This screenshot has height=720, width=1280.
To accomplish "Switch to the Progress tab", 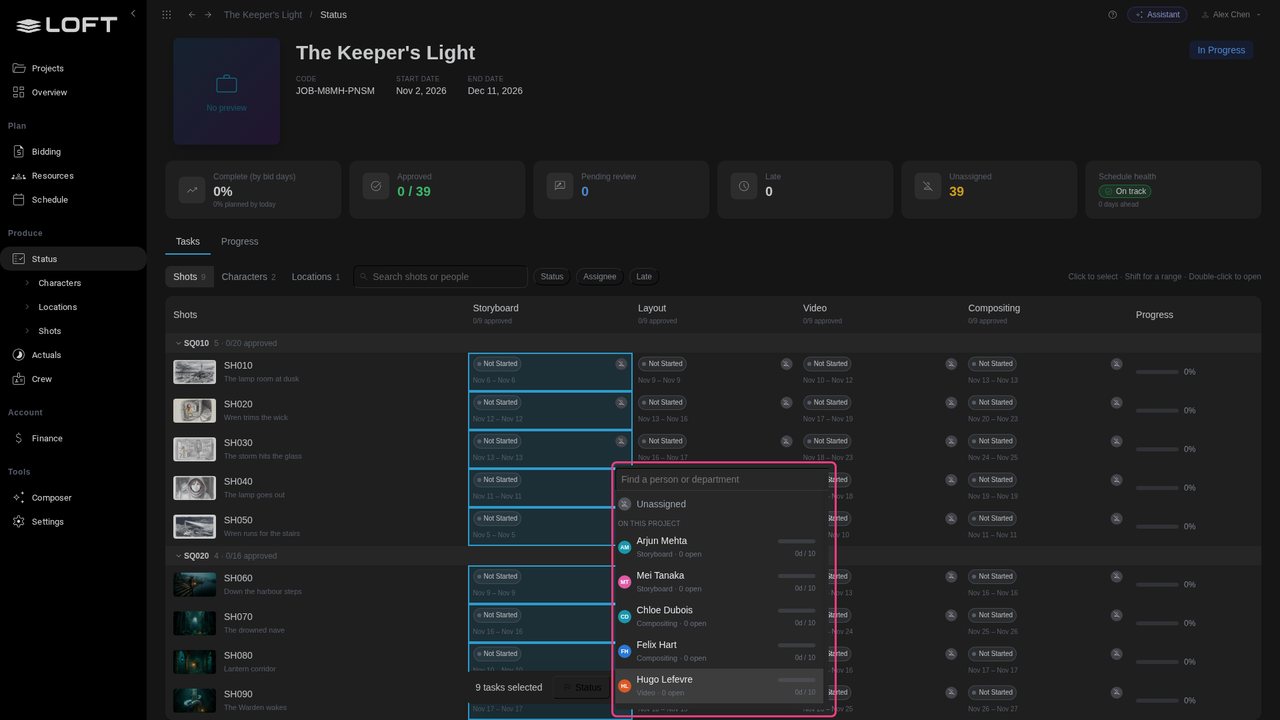I will (239, 242).
